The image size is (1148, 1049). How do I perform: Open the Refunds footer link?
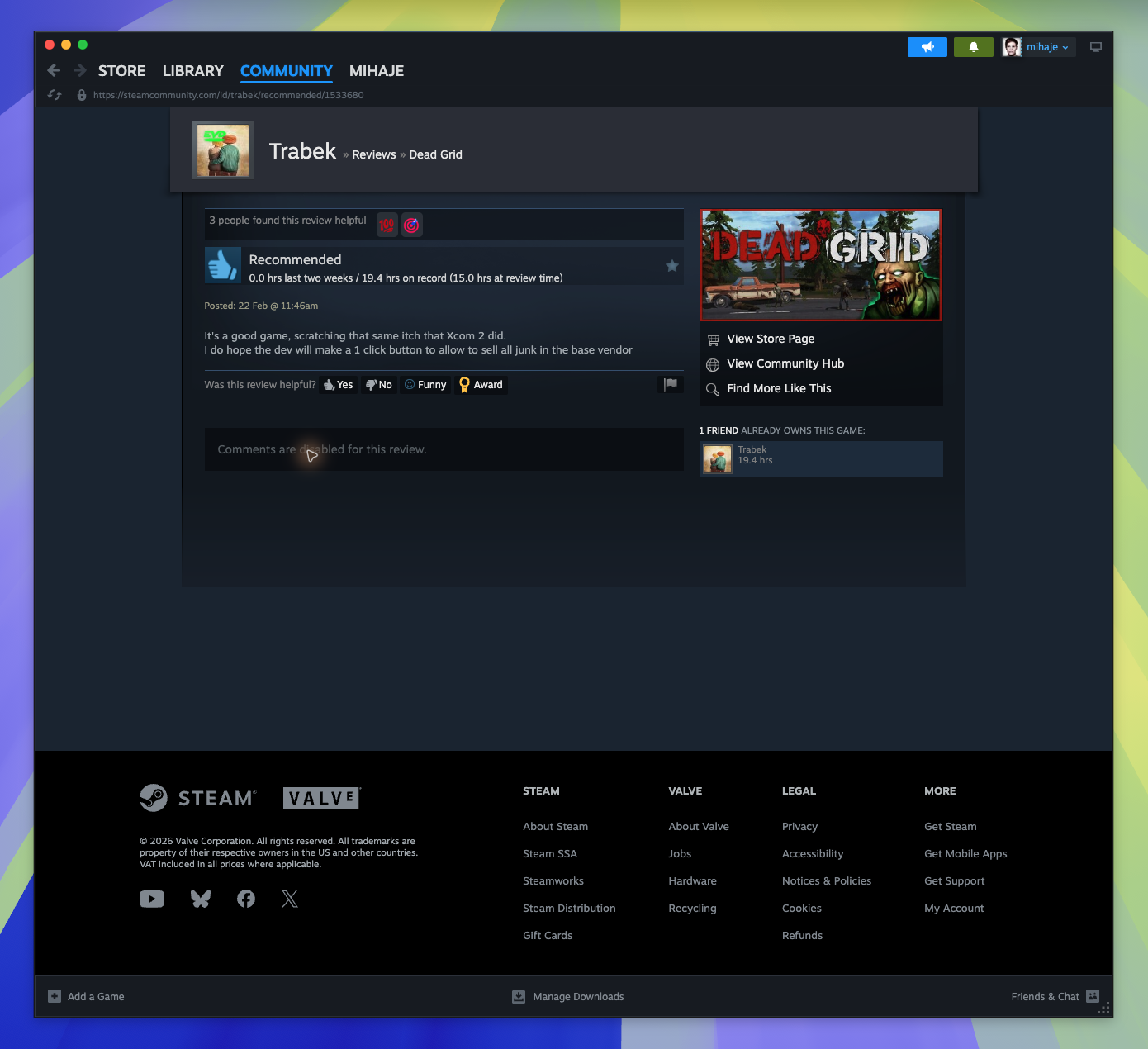pyautogui.click(x=803, y=935)
